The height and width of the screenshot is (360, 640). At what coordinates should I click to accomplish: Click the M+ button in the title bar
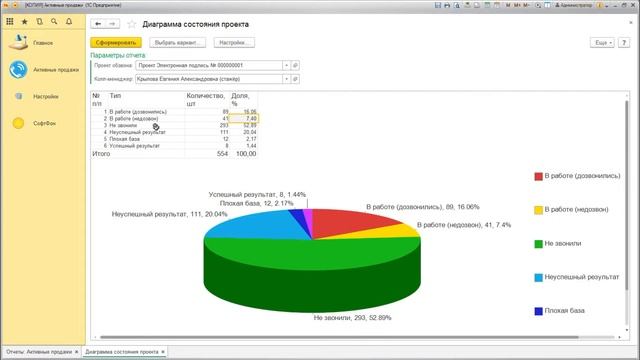517,5
